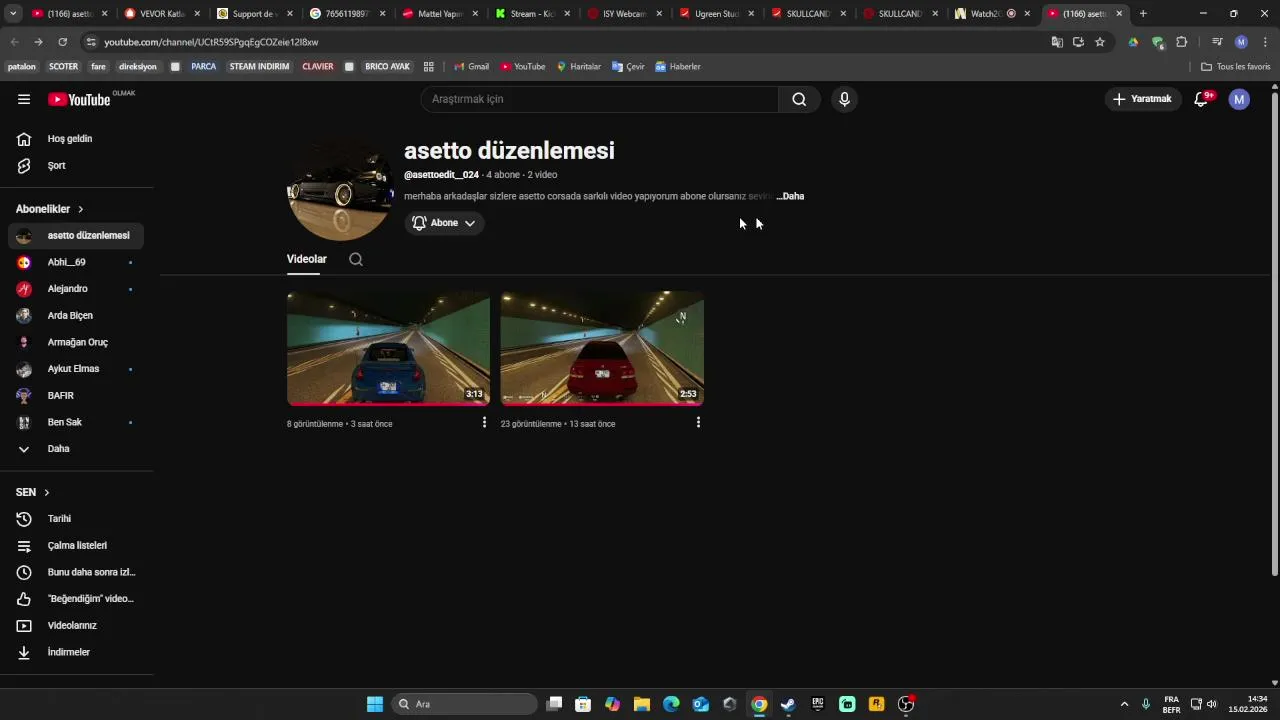Open OBS Studio from the taskbar
This screenshot has width=1280, height=720.
(x=906, y=704)
